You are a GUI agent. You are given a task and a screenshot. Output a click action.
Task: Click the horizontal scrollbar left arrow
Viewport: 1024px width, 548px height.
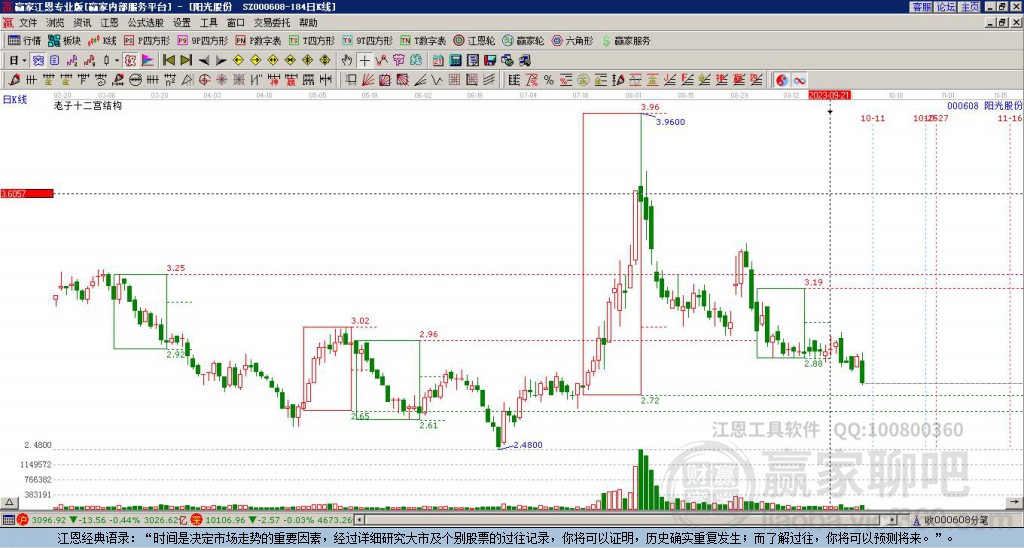[360, 520]
